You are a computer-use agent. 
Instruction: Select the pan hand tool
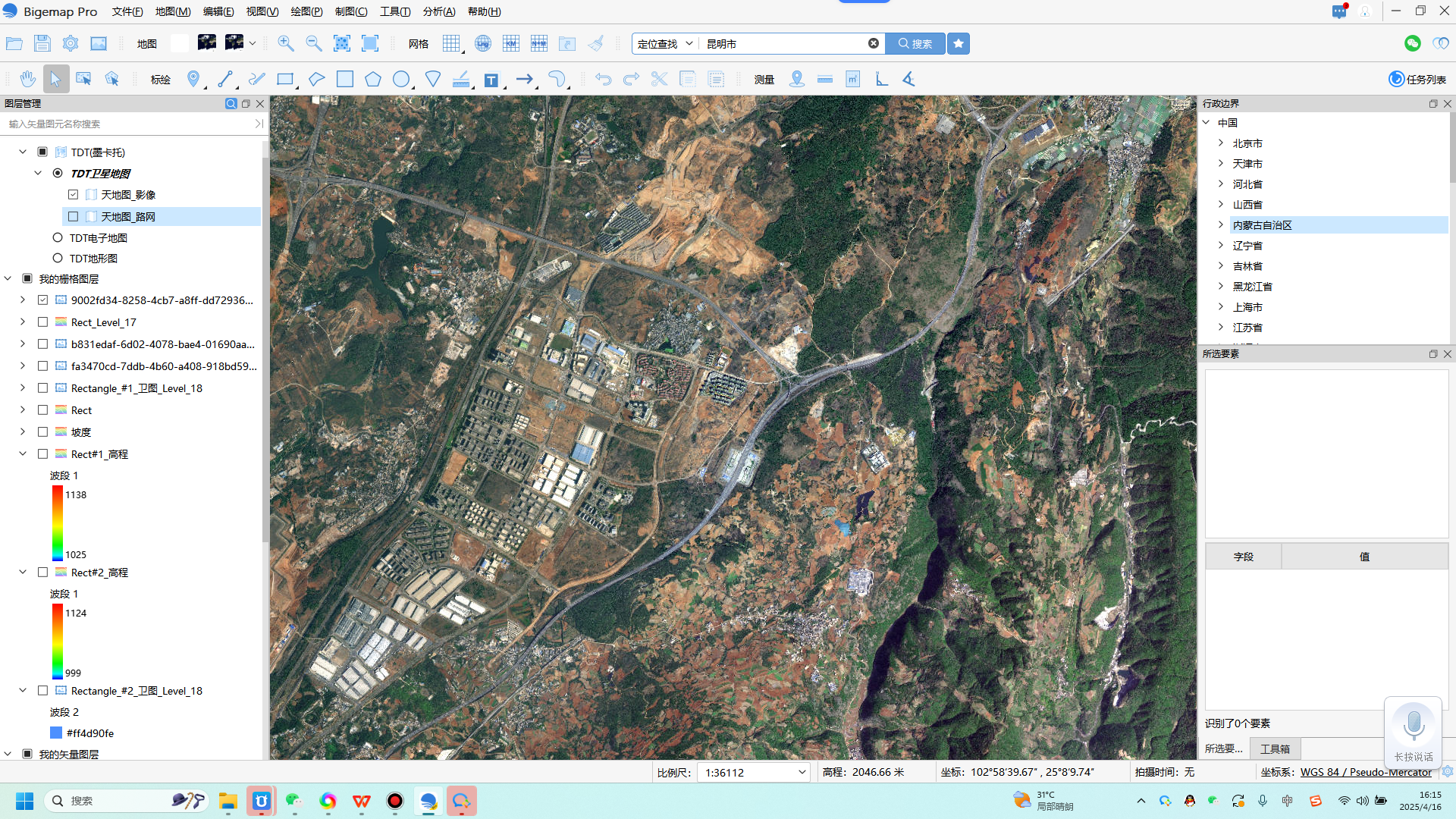28,79
